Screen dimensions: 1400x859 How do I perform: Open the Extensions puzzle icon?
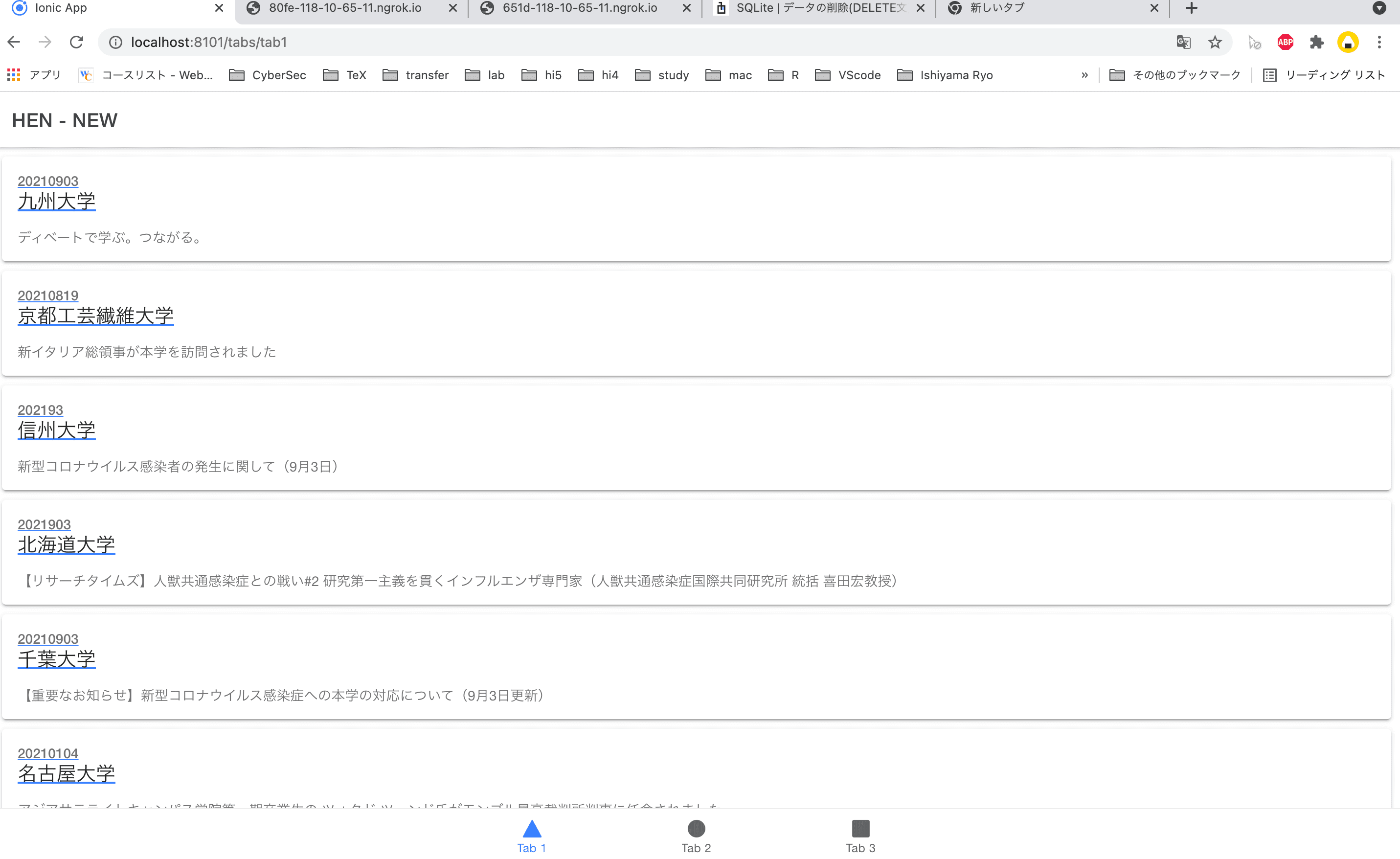pyautogui.click(x=1316, y=42)
